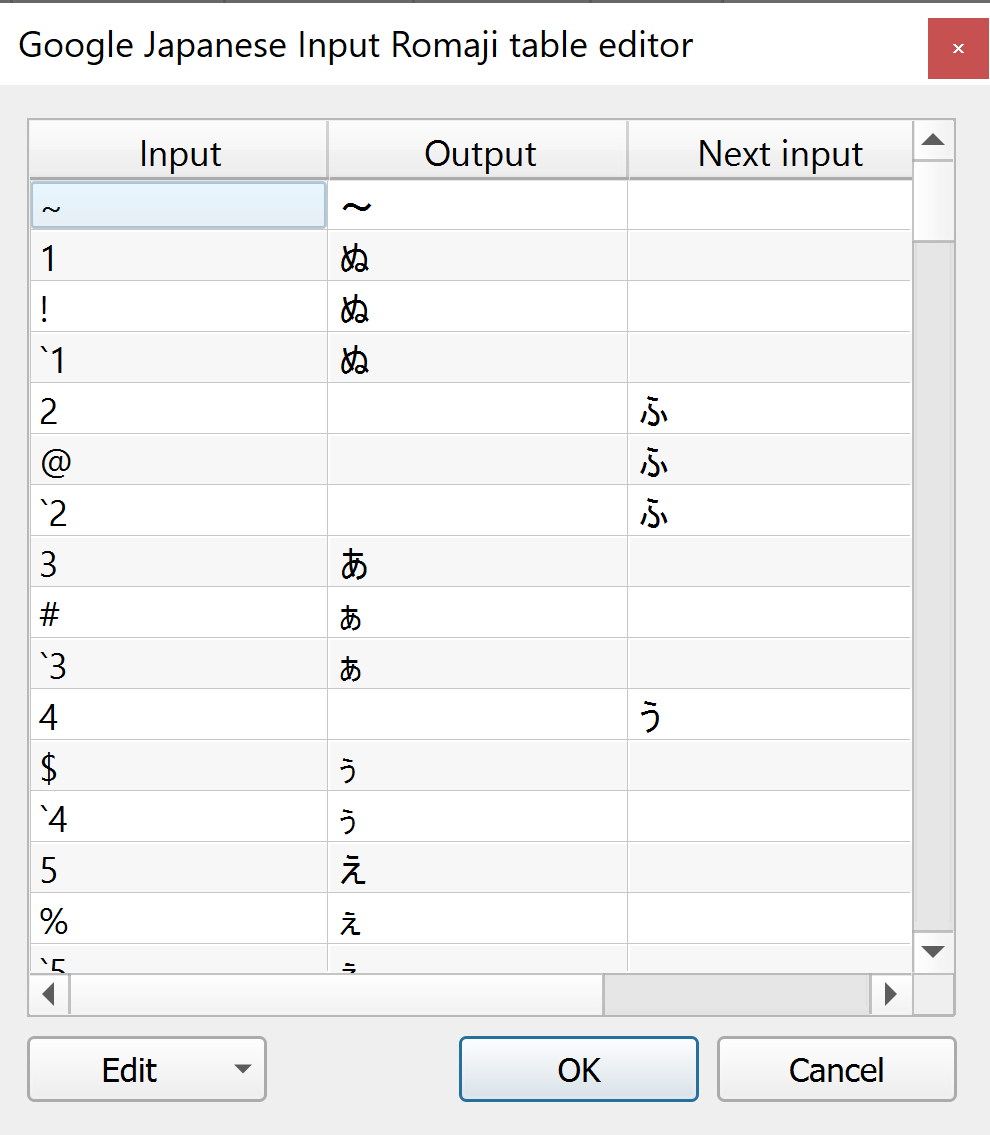Select the '`2' input cell
Screen dimensions: 990x1135
click(179, 511)
